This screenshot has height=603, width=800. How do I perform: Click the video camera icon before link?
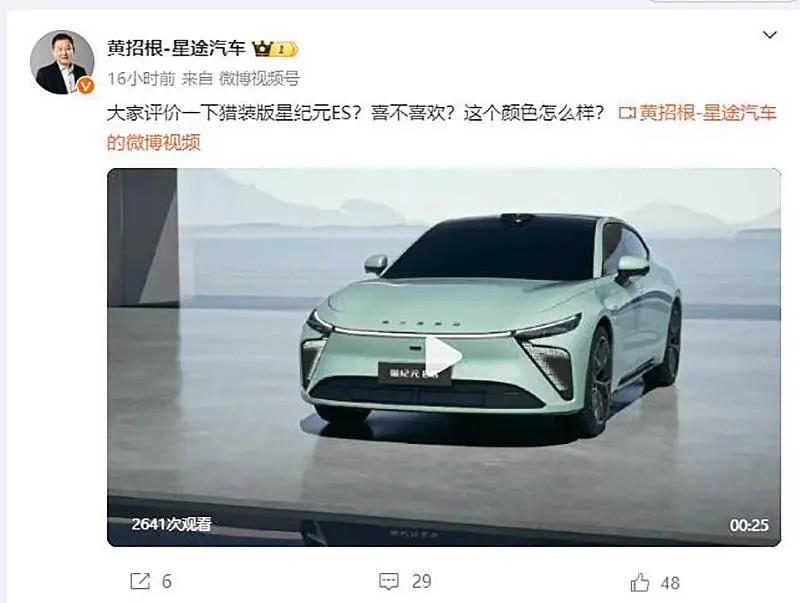(627, 113)
